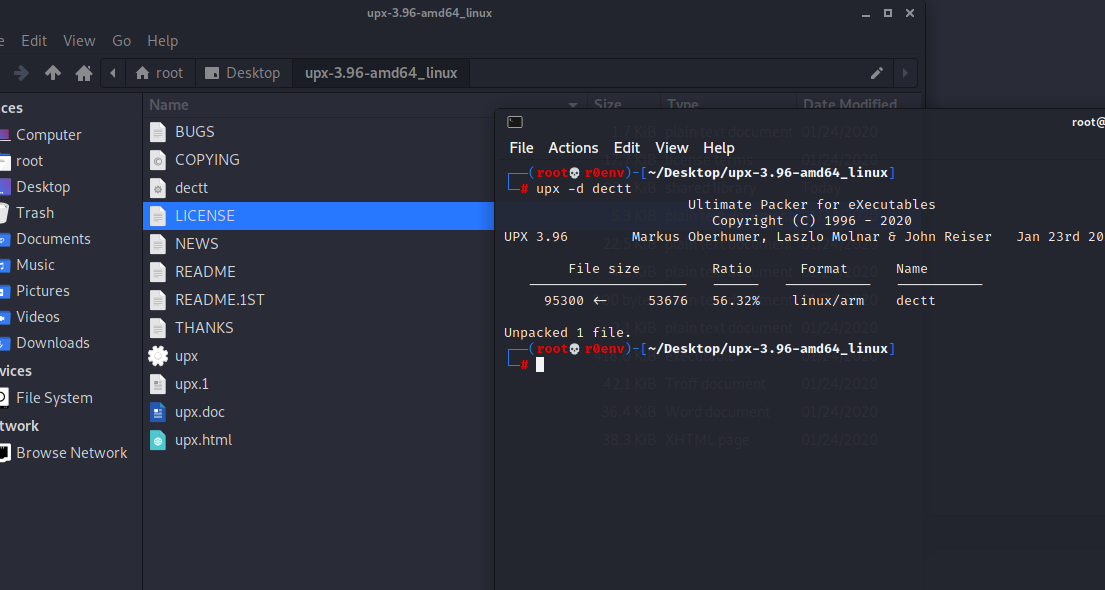The image size is (1105, 590).
Task: Open the upx executable gear icon
Action: (158, 356)
